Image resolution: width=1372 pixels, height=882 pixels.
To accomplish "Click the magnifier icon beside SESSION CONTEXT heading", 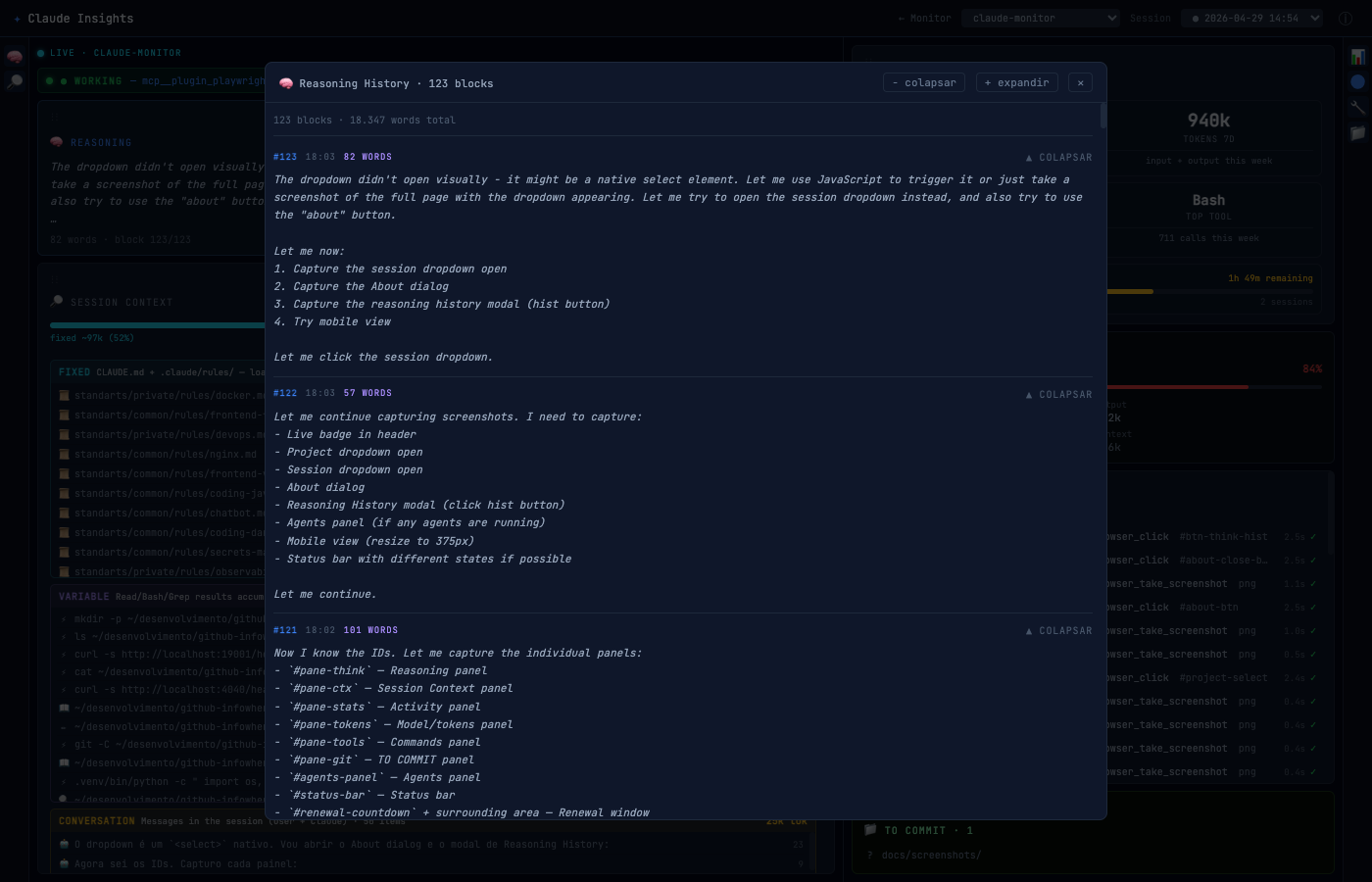I will 57,302.
